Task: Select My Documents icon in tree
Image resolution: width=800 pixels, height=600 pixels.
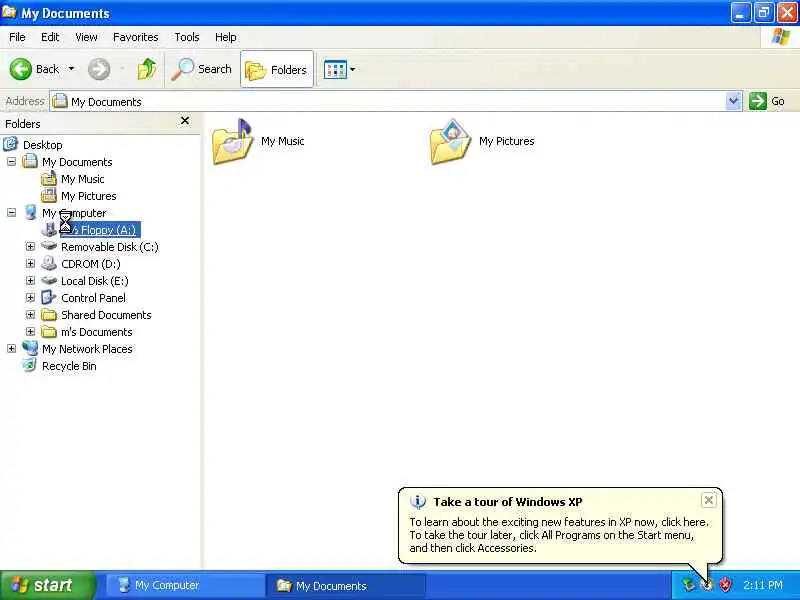Action: click(30, 161)
